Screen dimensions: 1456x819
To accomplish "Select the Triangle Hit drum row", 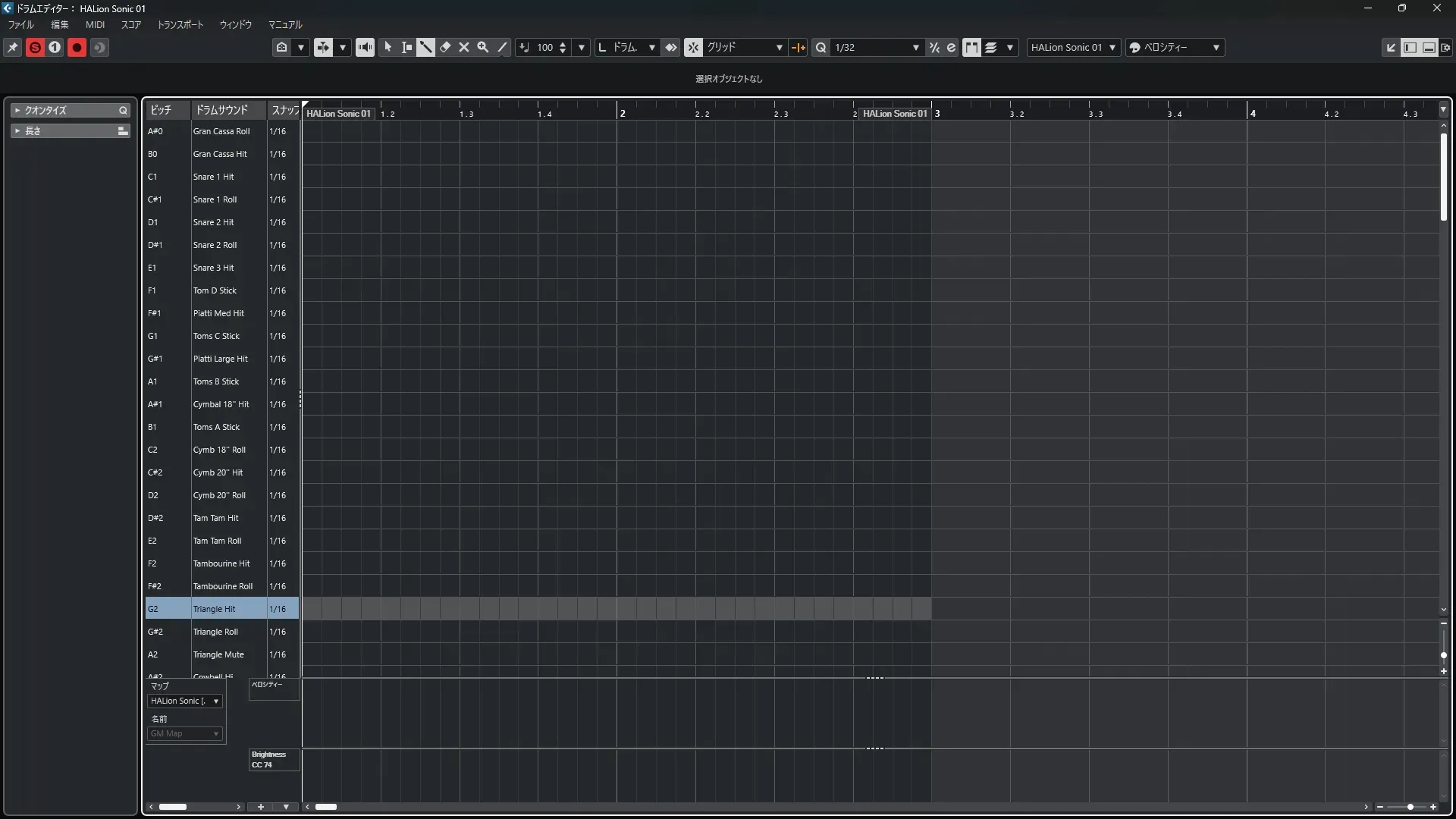I will click(214, 609).
